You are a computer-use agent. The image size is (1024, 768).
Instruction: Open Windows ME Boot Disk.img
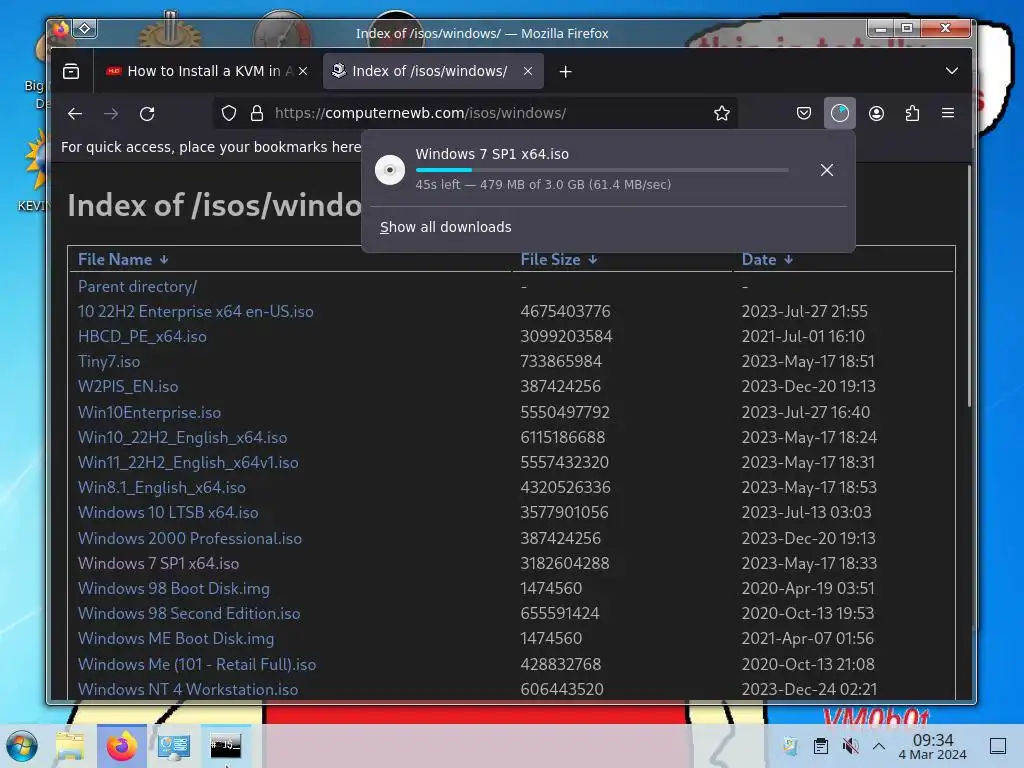pyautogui.click(x=176, y=639)
